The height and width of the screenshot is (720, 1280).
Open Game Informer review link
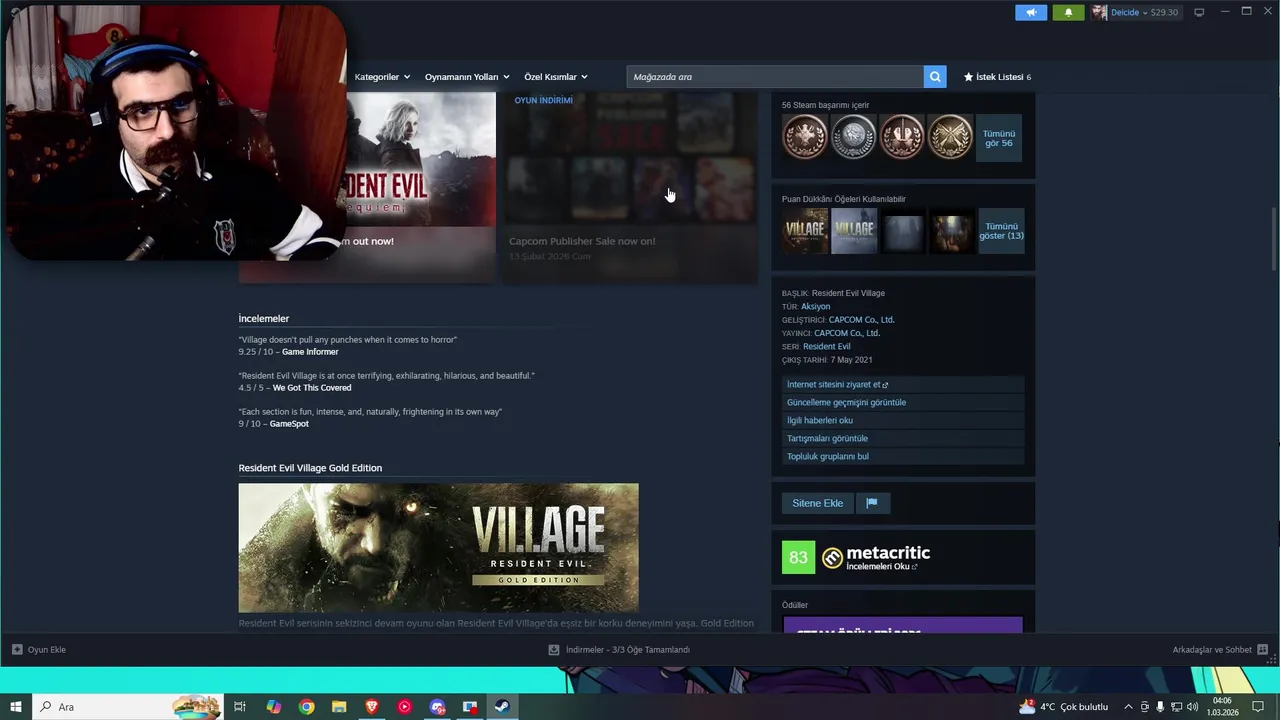(x=310, y=352)
